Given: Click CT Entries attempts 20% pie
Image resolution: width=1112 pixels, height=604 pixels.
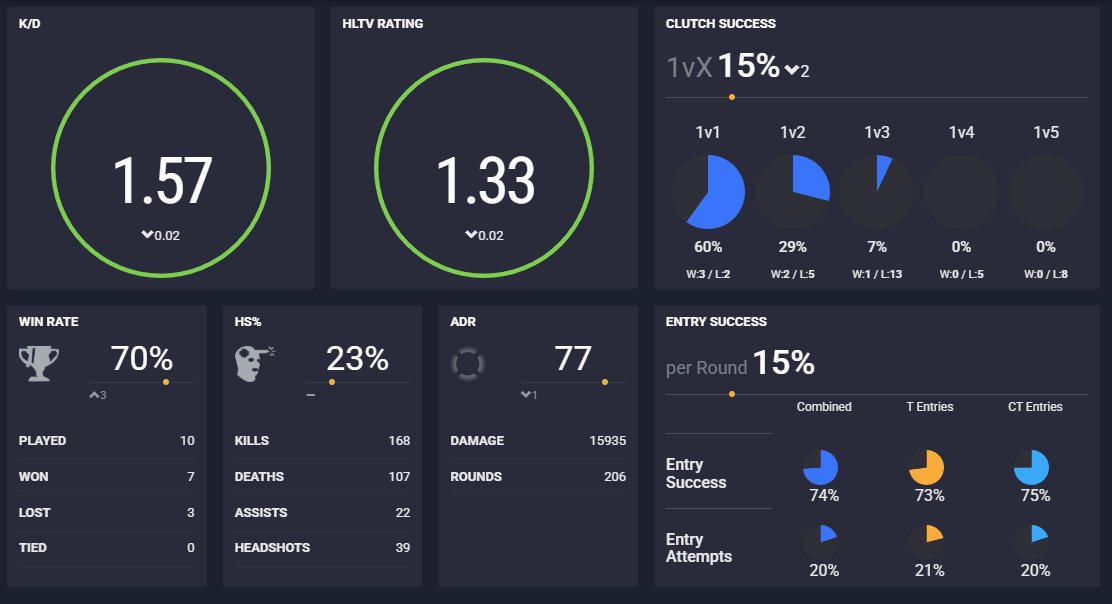Looking at the screenshot, I should click(x=1031, y=542).
